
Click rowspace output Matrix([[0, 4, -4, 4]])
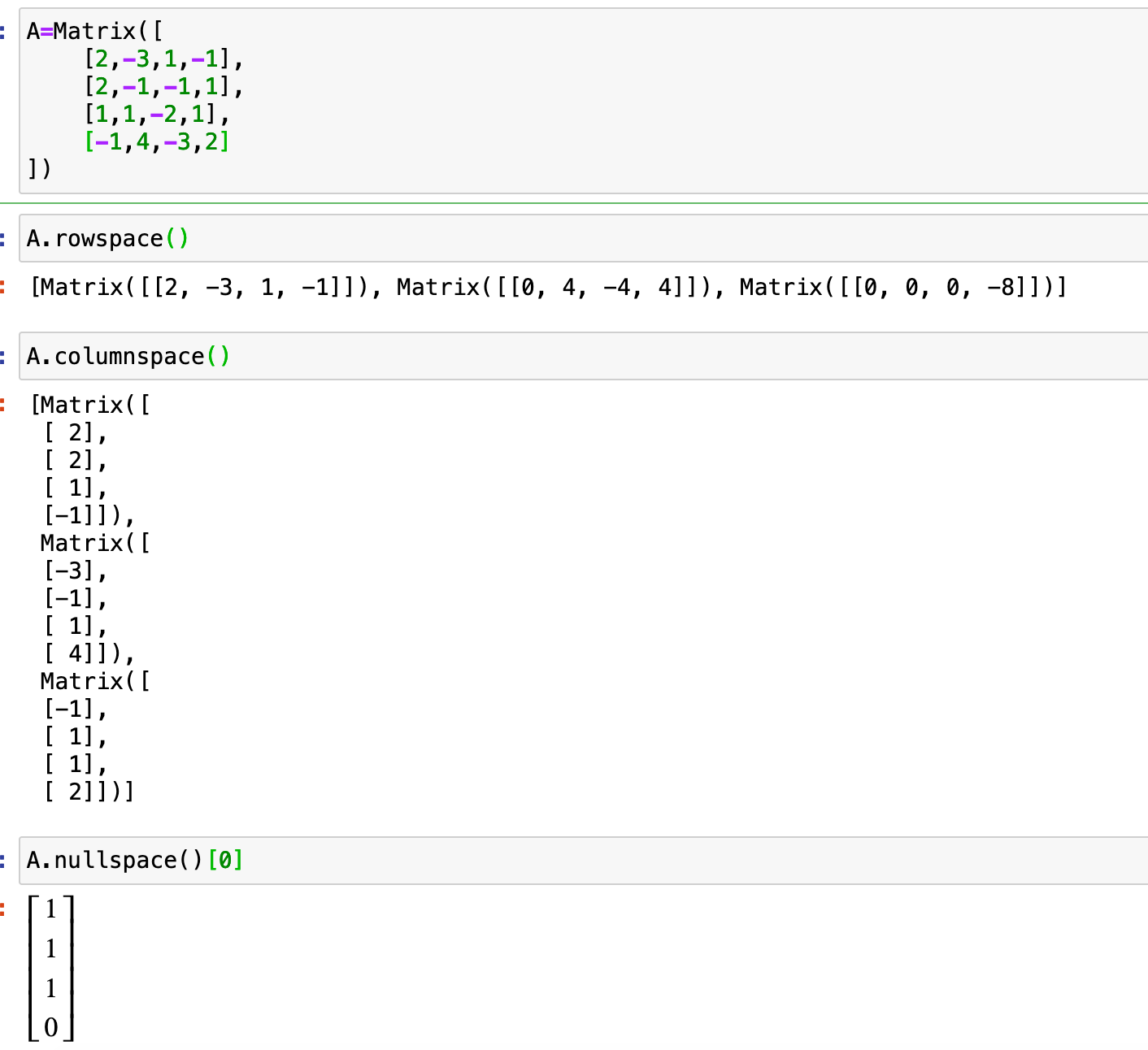coord(553,287)
